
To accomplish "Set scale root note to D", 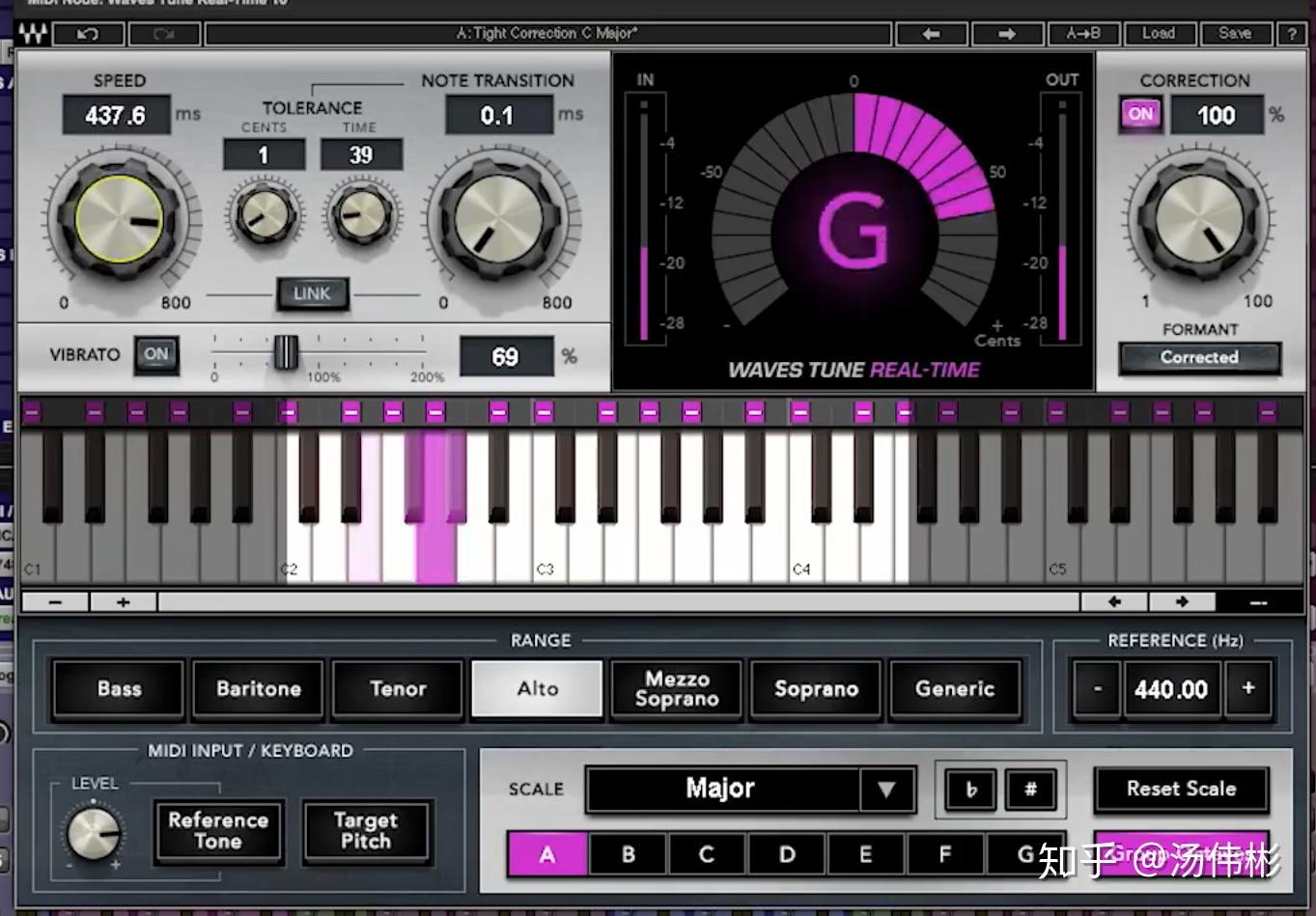I will click(787, 854).
